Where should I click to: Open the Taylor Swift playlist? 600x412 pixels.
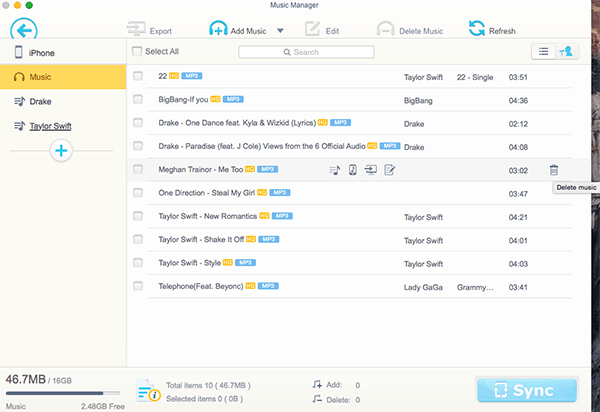(x=63, y=126)
